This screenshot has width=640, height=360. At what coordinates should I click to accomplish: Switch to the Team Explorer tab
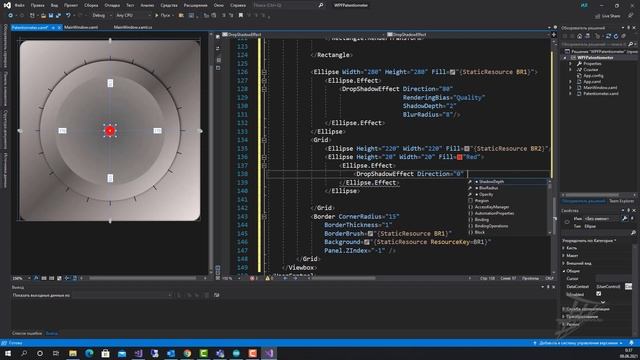pyautogui.click(x=622, y=201)
